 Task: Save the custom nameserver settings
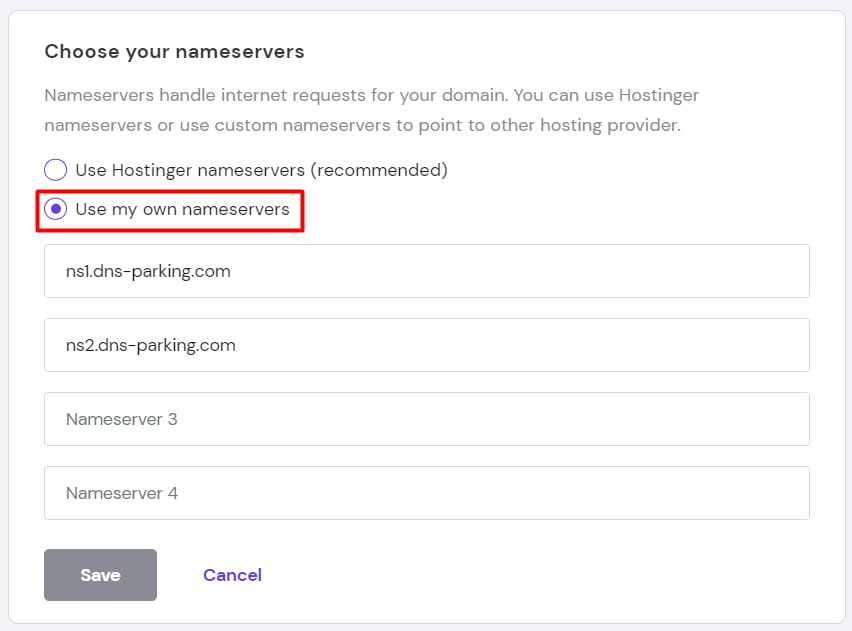100,575
